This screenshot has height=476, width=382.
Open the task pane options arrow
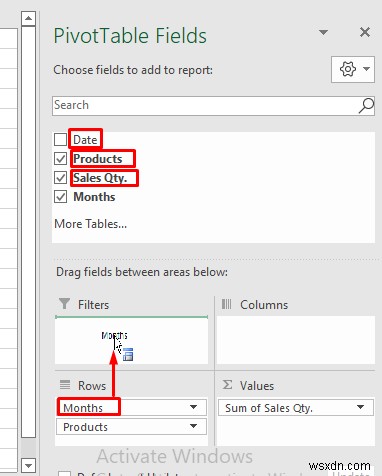(x=323, y=32)
